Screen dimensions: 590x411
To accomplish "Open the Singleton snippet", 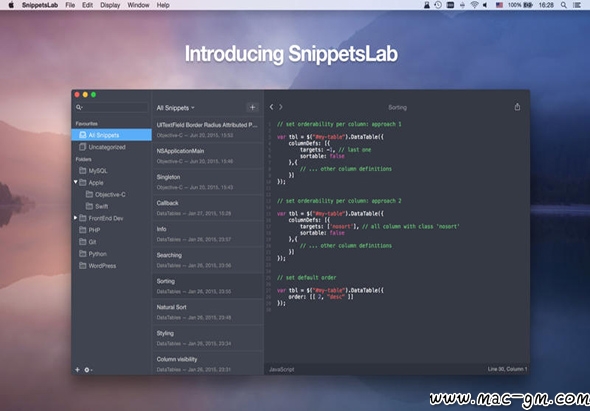I will (x=208, y=181).
